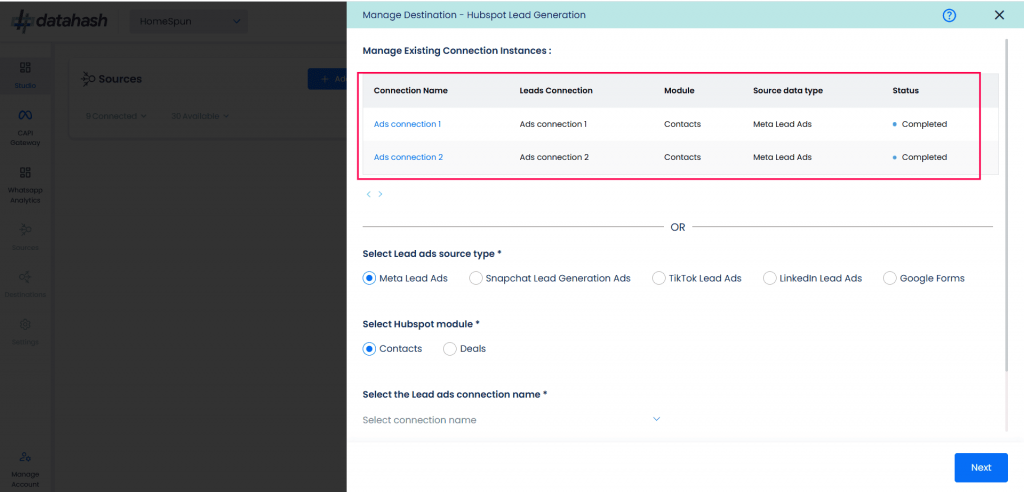The height and width of the screenshot is (492, 1024).
Task: Open the Ads connection 1 link
Action: coord(407,124)
